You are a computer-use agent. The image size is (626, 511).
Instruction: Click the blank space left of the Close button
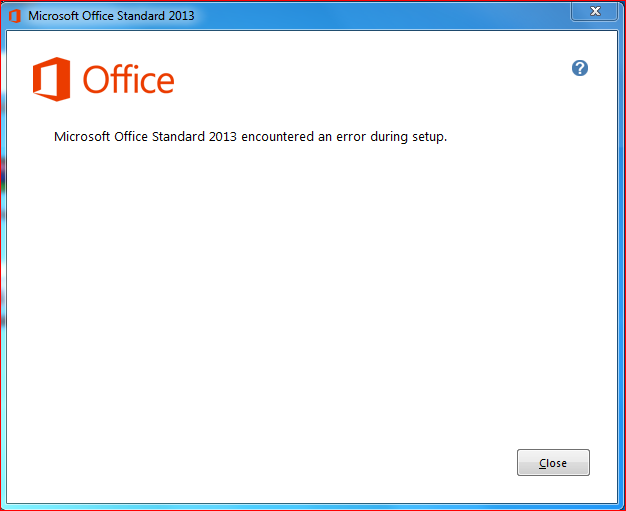[x=279, y=462]
